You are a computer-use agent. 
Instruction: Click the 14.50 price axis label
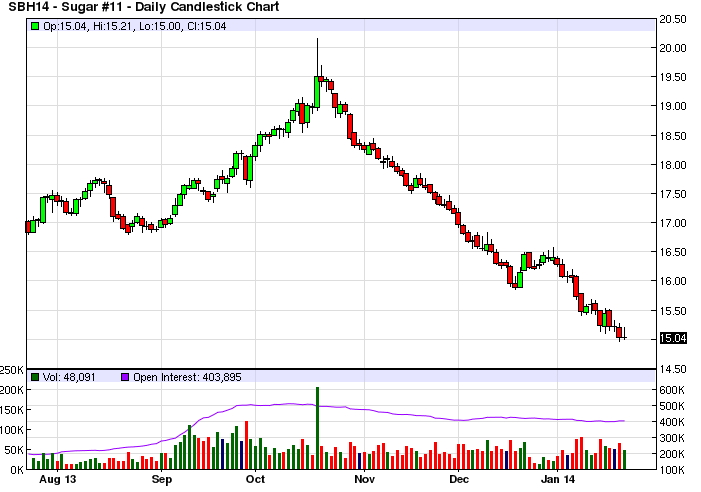coord(673,369)
